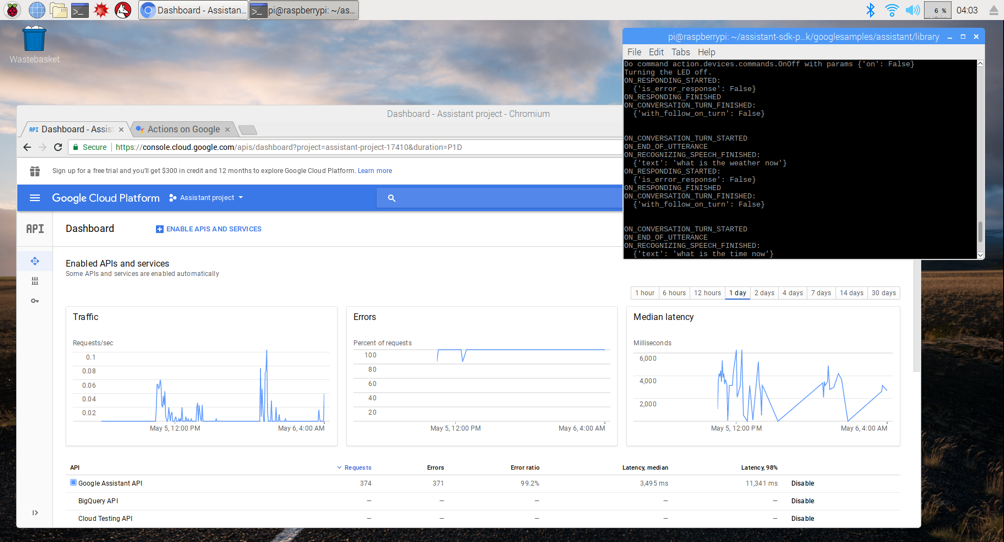
Task: Open the Wolfram icon in taskbar
Action: [123, 10]
